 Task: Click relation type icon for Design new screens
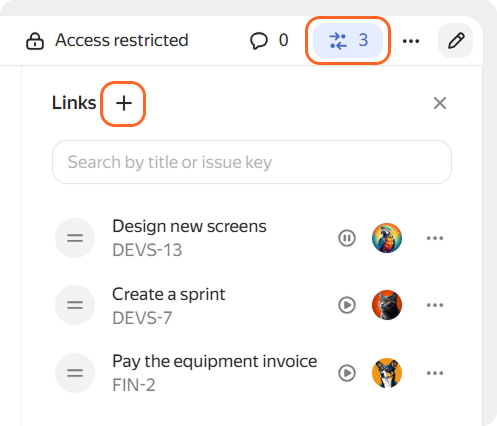click(x=75, y=238)
